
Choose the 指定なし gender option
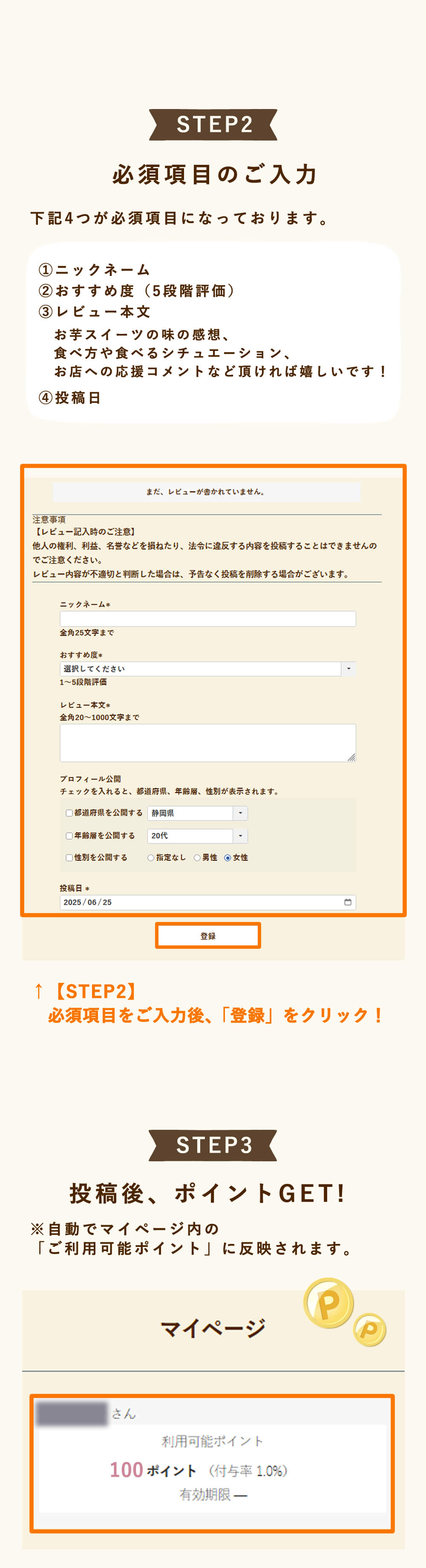(x=151, y=857)
